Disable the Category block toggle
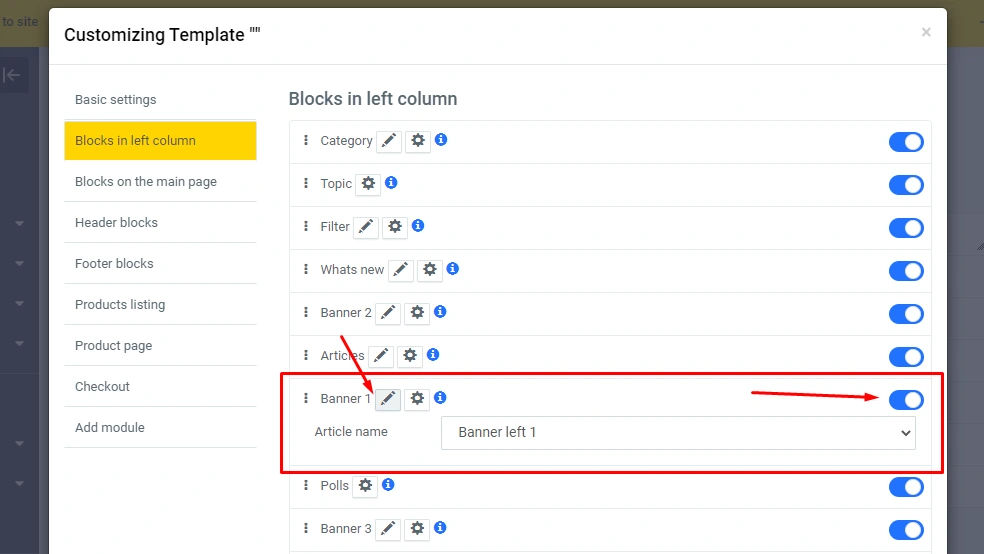 coord(906,142)
